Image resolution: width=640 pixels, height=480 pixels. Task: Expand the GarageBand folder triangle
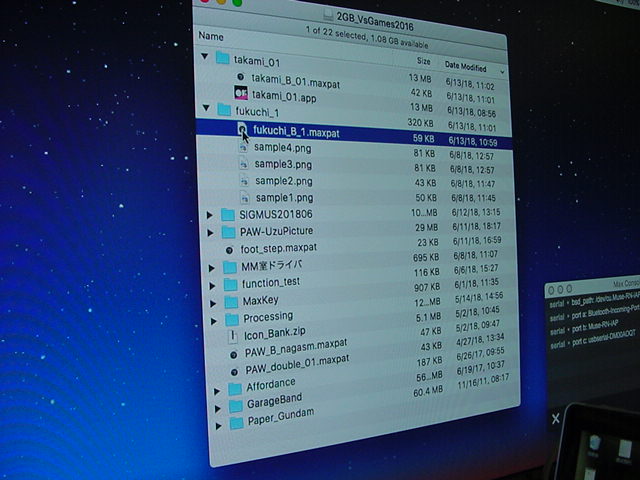(x=218, y=409)
